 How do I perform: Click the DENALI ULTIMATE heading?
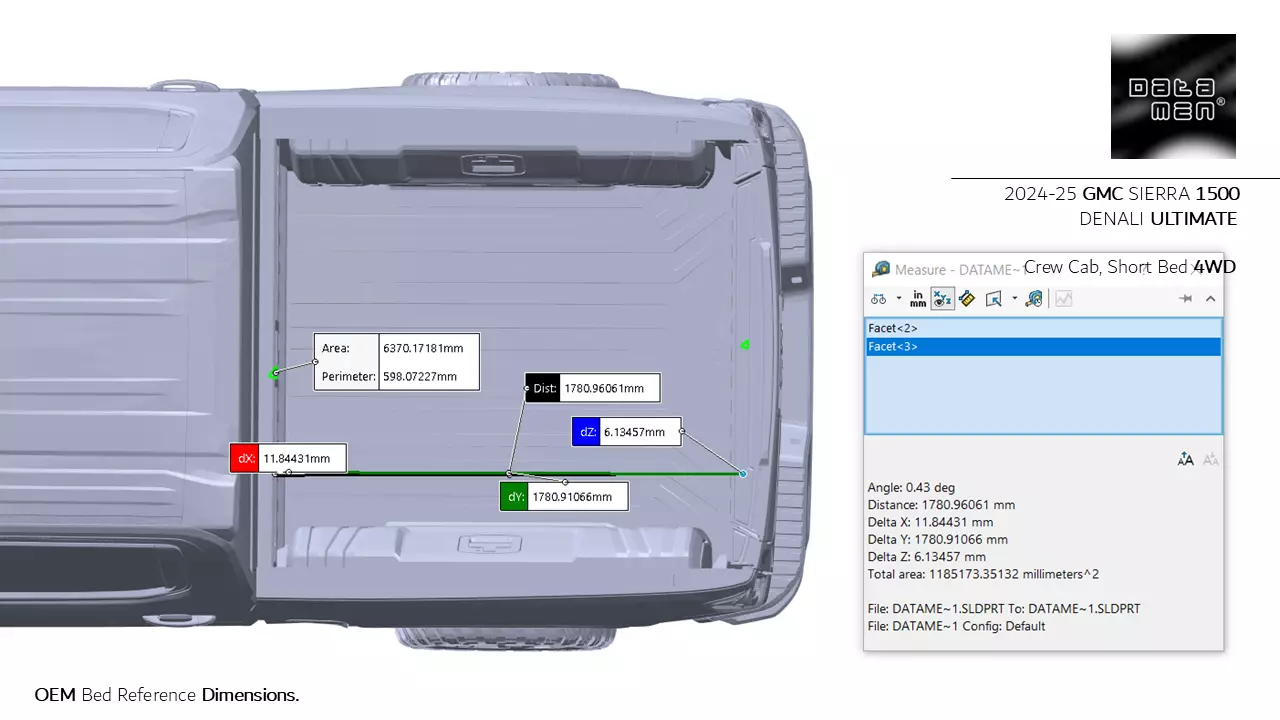pos(1158,218)
